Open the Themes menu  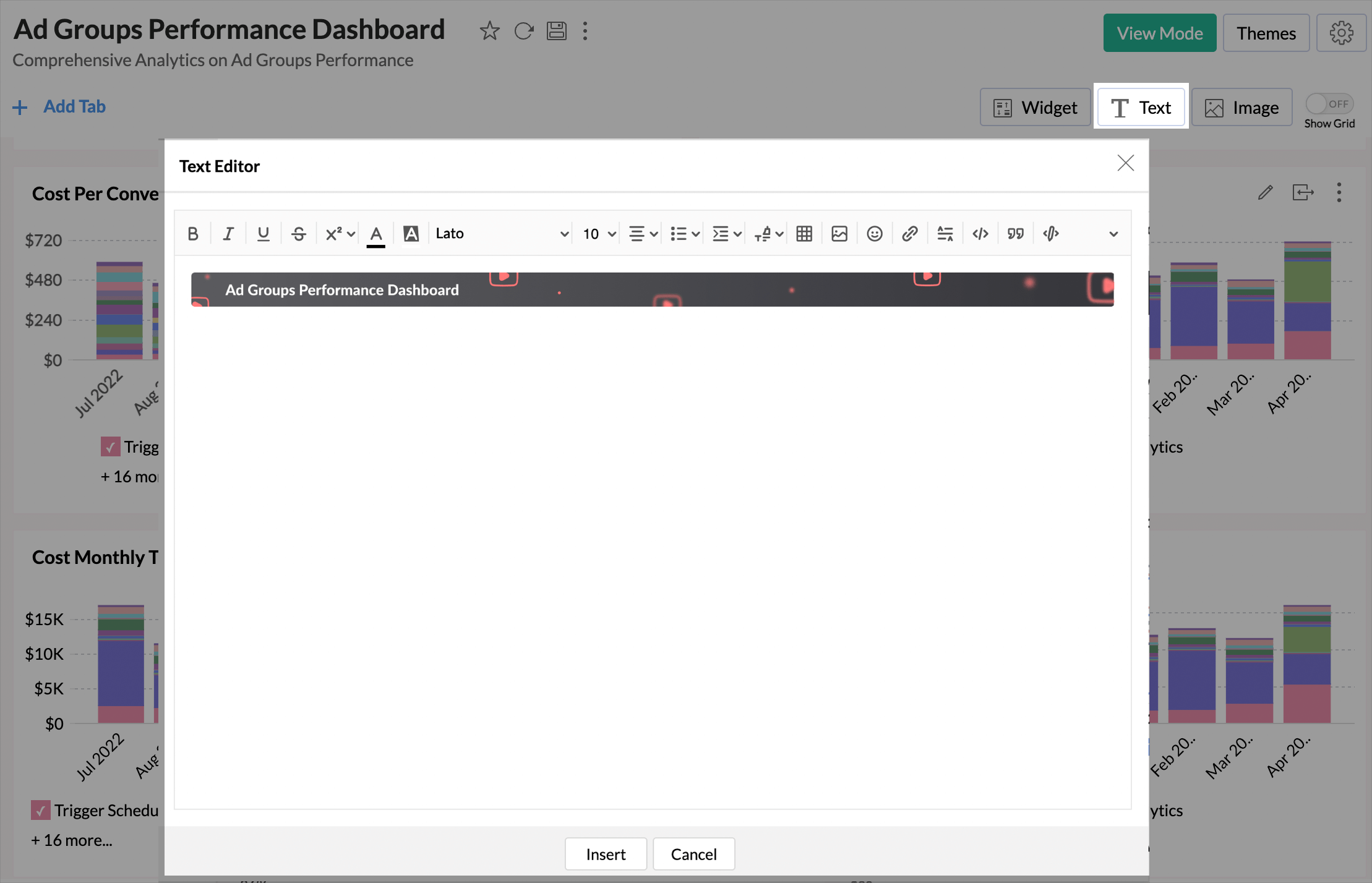(1266, 33)
